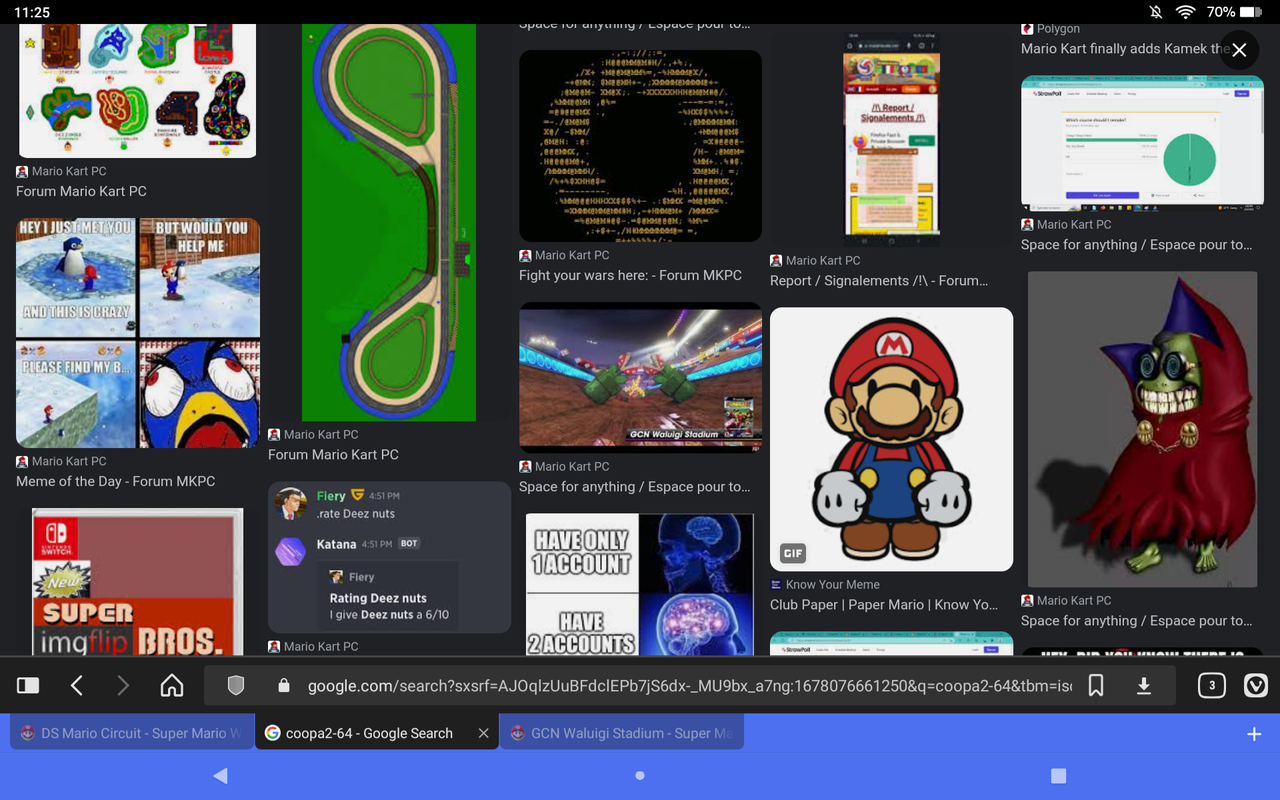Click the GIF badge on Paper Mario image
This screenshot has height=800, width=1280.
[793, 553]
